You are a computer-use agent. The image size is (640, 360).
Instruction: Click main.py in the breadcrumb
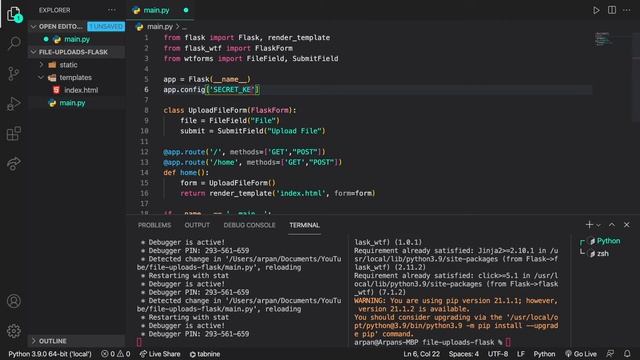(x=160, y=27)
